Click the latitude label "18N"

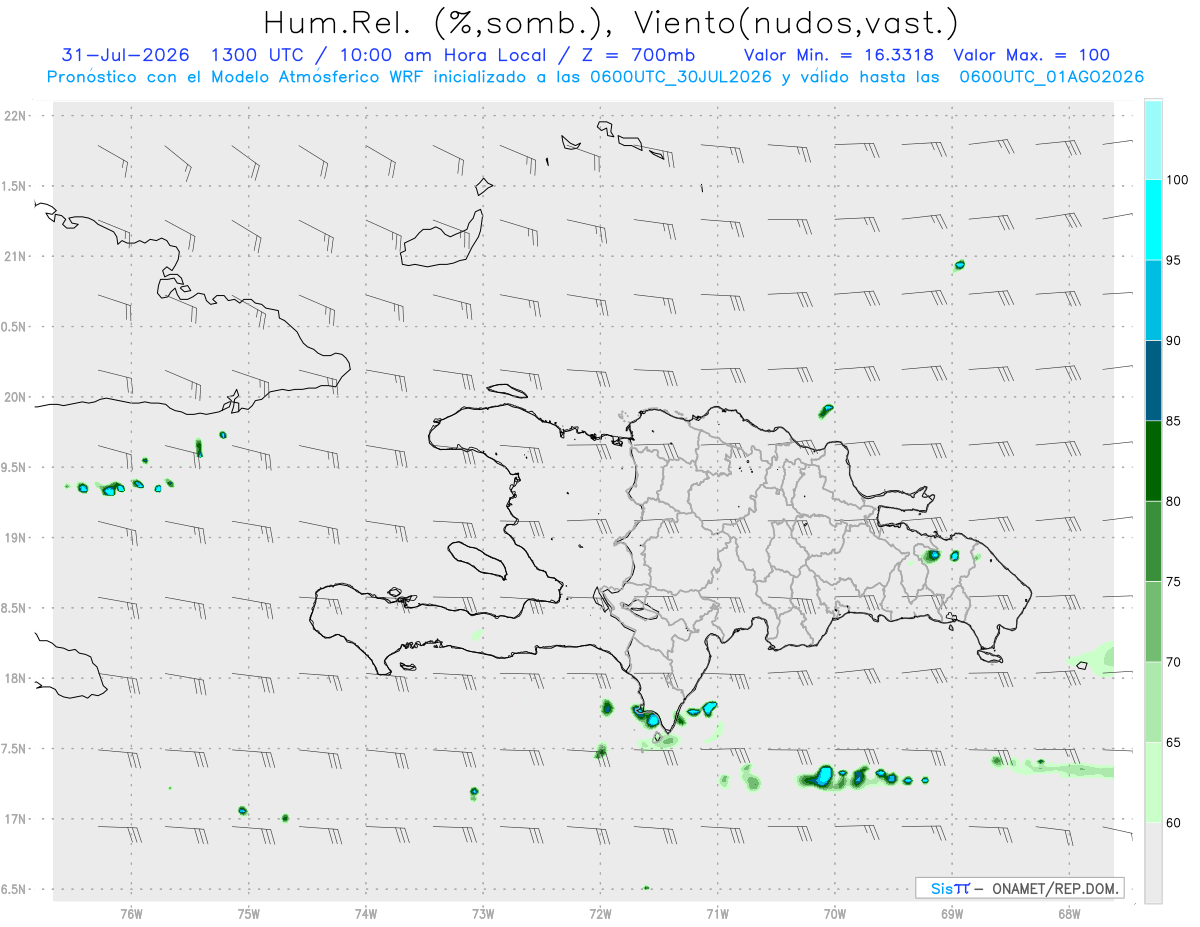[x=15, y=678]
